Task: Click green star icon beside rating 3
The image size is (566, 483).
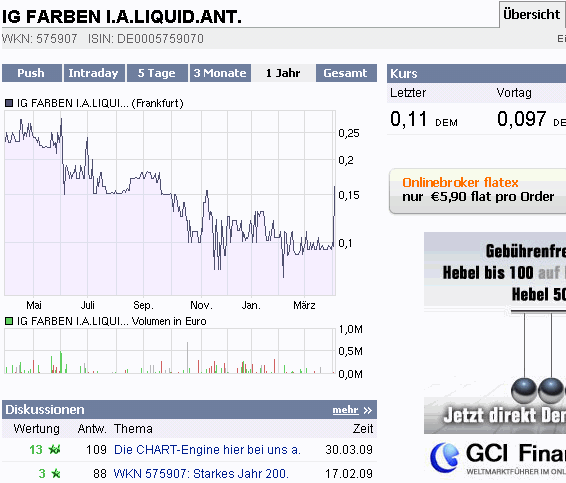Action: (56, 473)
